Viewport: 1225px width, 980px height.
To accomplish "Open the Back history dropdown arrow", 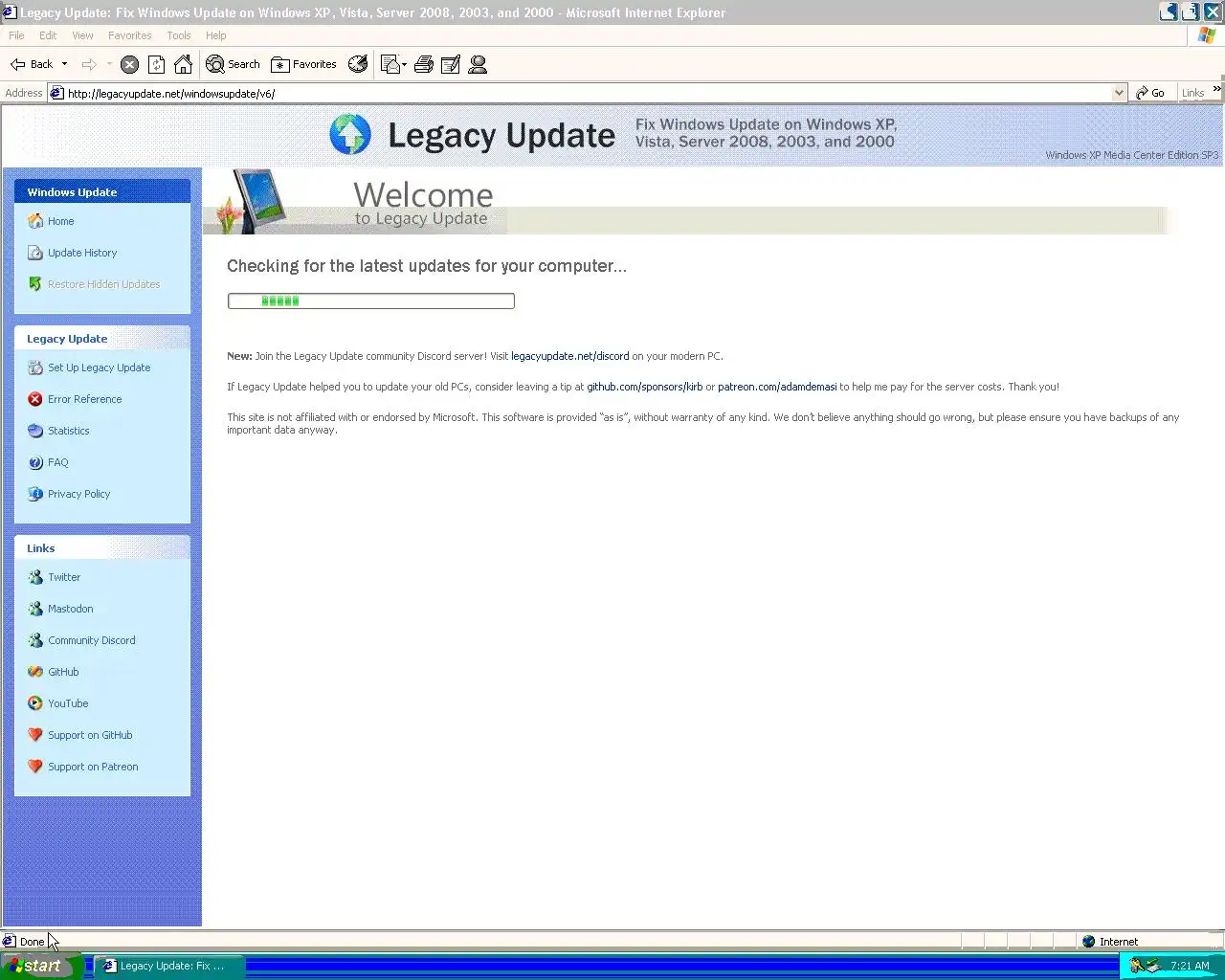I will coord(64,64).
